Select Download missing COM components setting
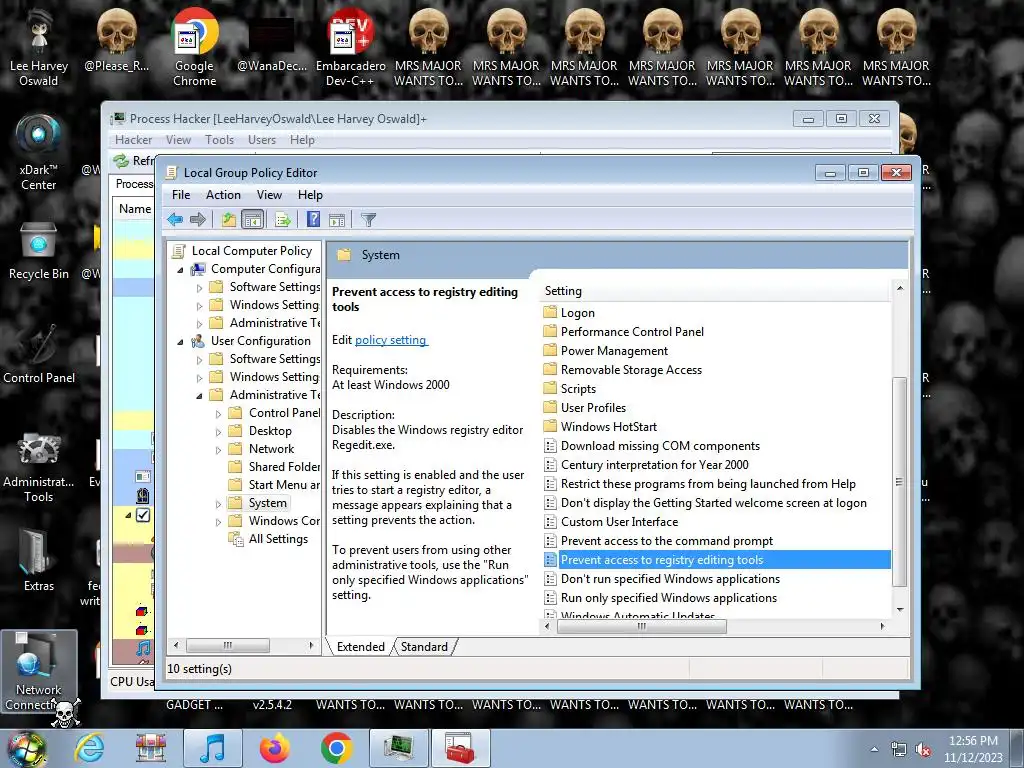This screenshot has width=1024, height=768. (660, 445)
